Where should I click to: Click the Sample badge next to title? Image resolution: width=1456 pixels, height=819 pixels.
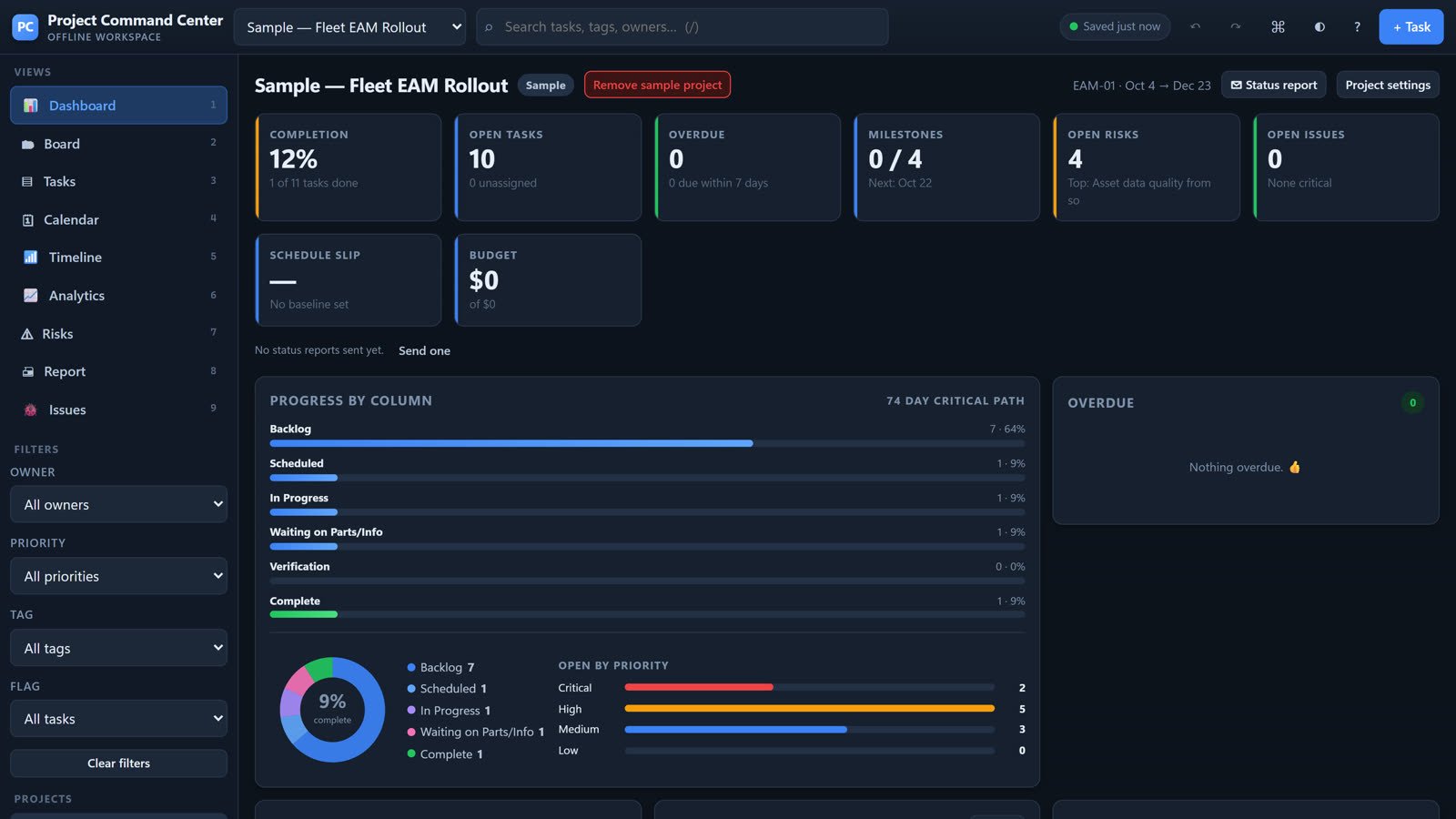click(x=546, y=86)
